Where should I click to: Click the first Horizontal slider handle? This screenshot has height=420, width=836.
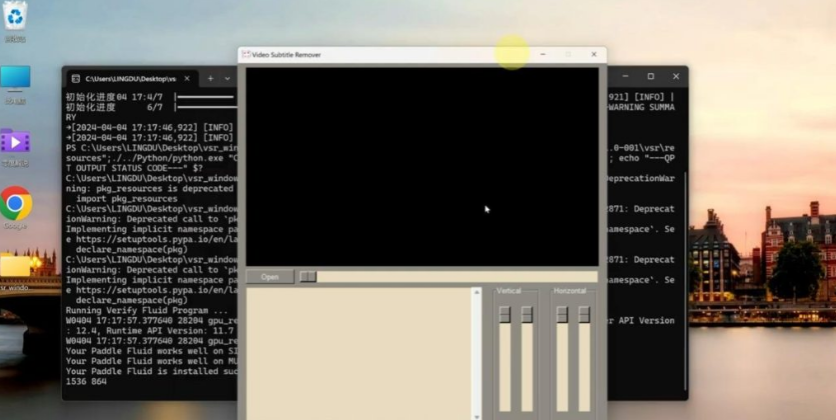pyautogui.click(x=562, y=314)
